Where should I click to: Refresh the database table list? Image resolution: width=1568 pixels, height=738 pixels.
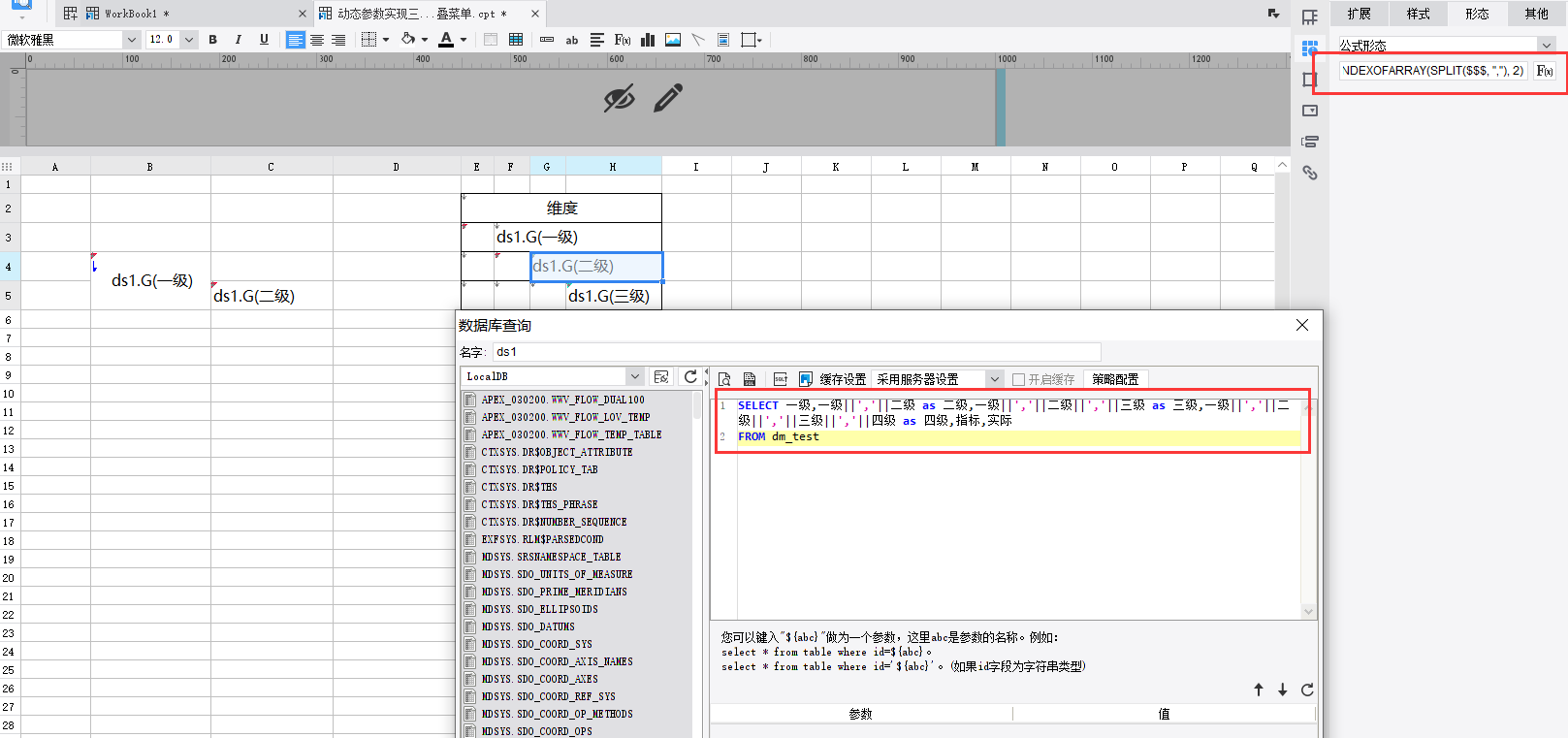690,376
